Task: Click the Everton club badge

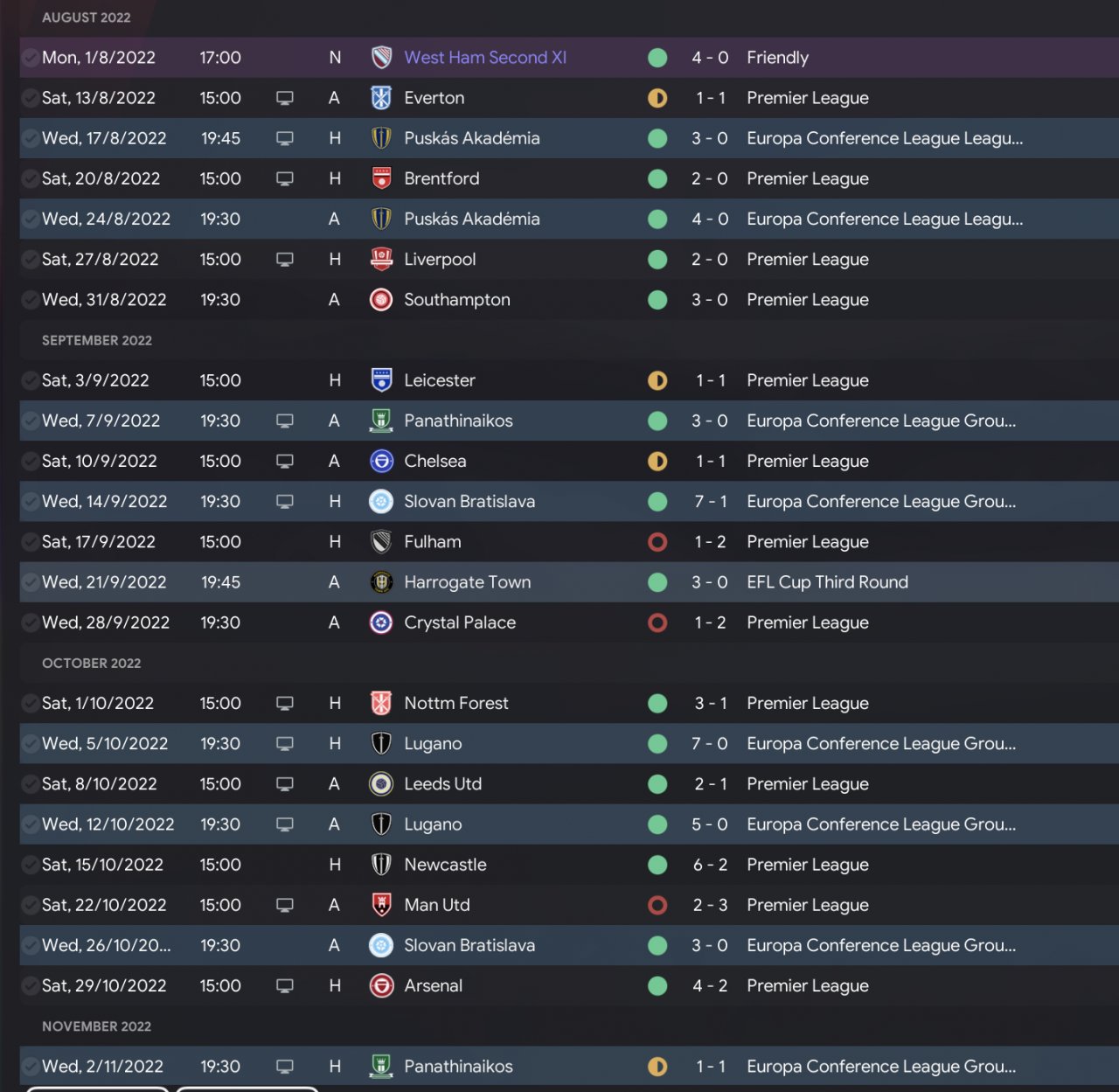Action: coord(381,98)
